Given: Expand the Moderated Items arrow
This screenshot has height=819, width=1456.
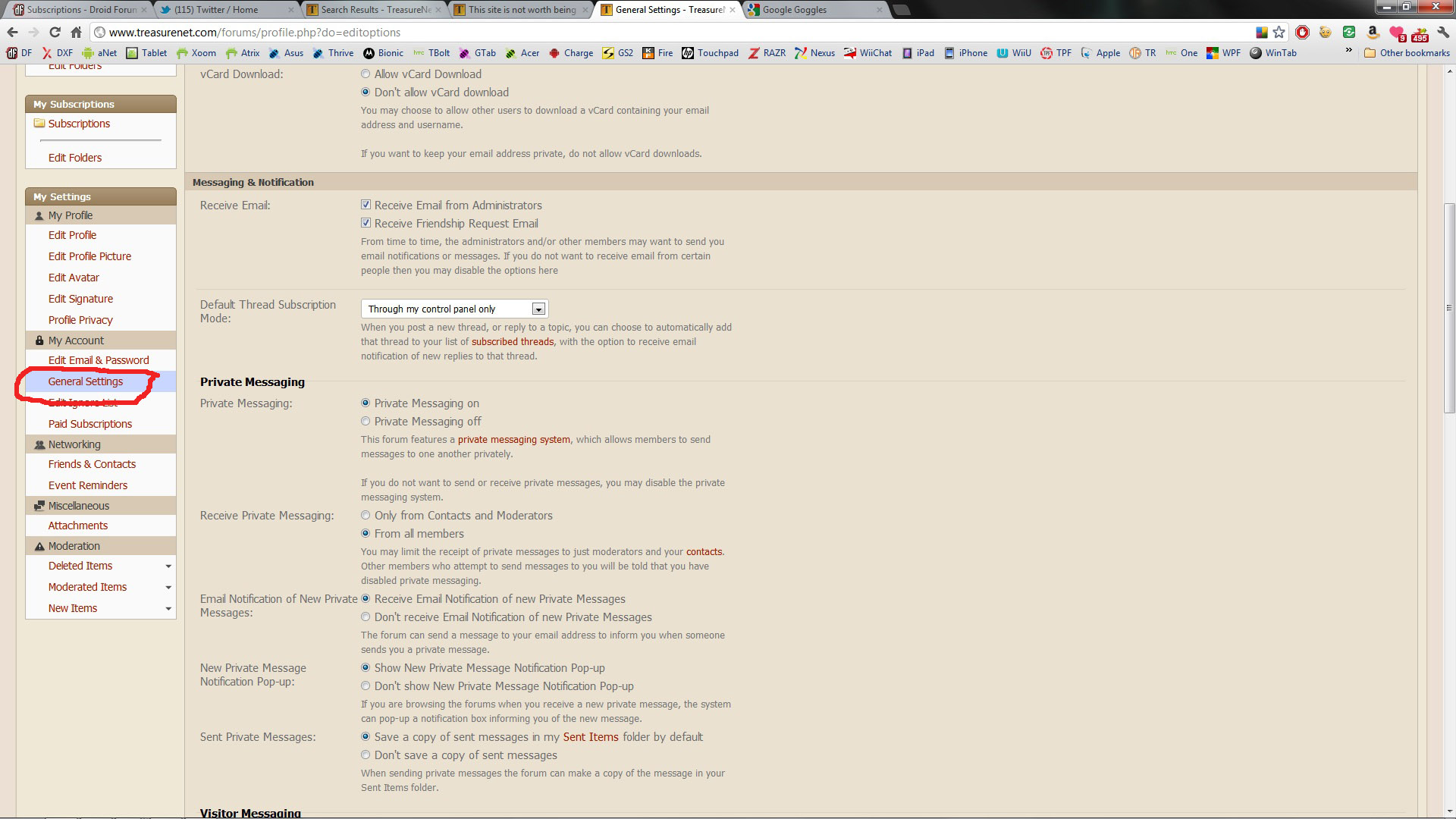Looking at the screenshot, I should click(x=168, y=588).
